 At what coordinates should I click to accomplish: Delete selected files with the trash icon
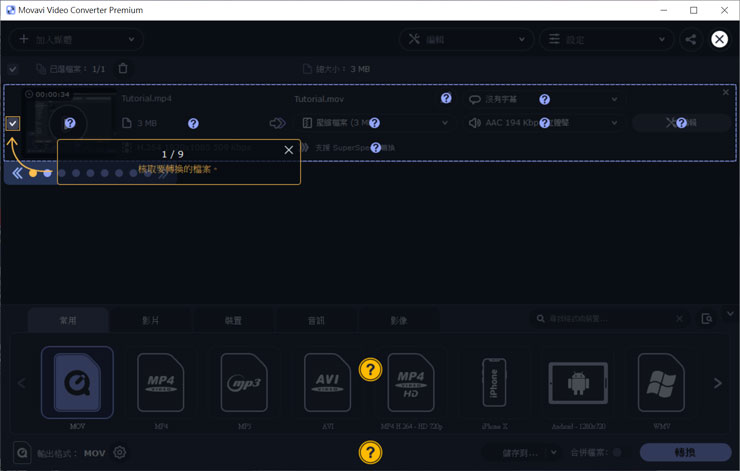(x=123, y=68)
